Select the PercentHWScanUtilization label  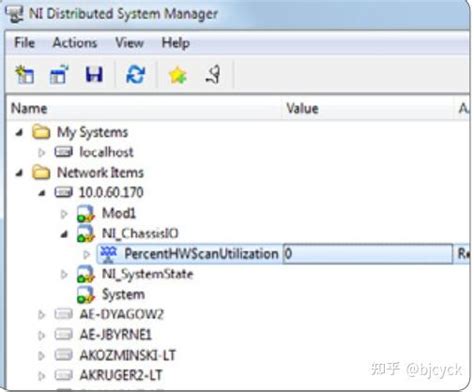pos(201,254)
